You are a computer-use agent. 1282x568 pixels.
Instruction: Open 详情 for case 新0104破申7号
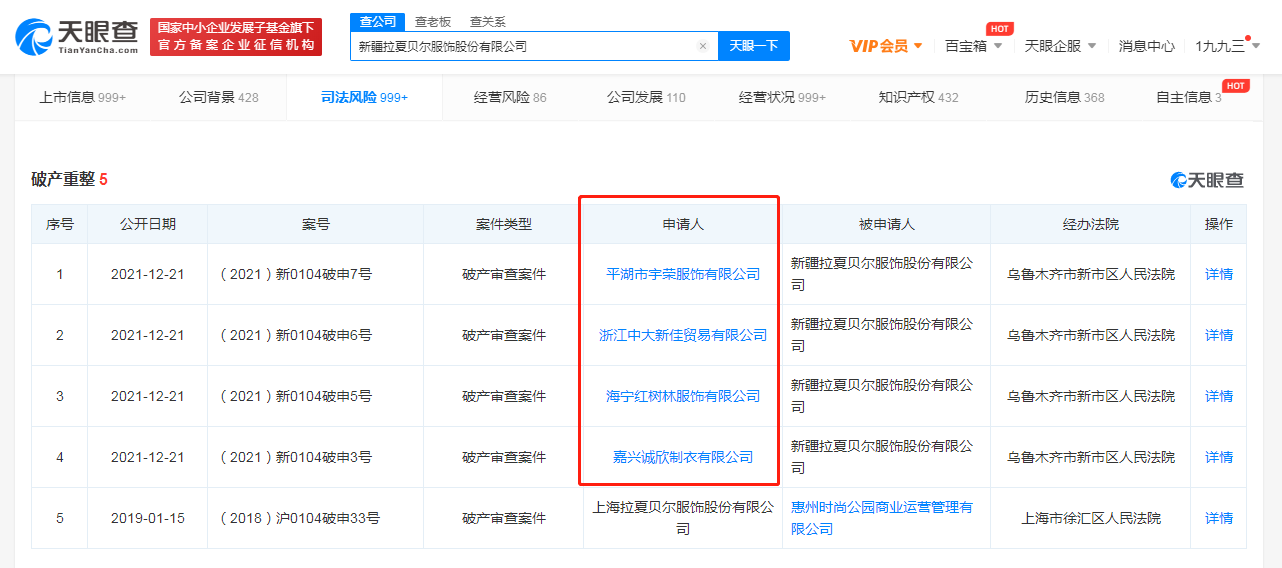[x=1219, y=274]
